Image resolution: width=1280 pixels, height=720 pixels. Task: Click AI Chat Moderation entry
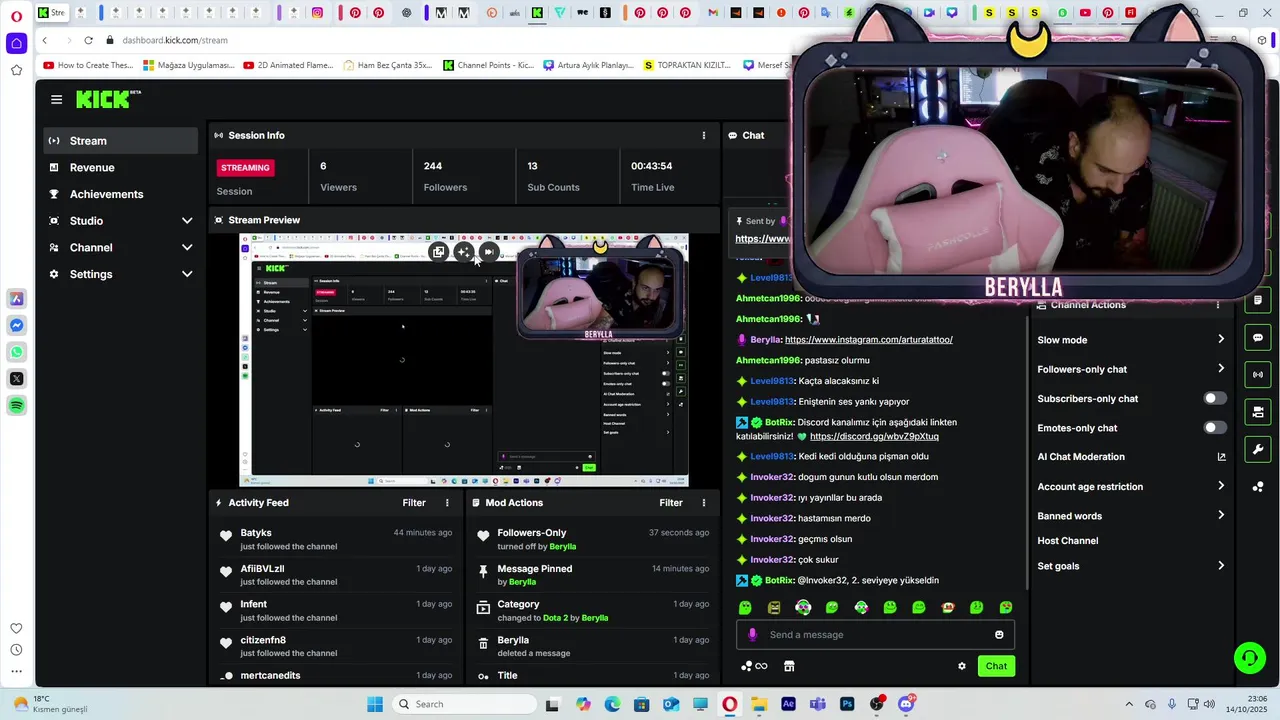click(1081, 457)
